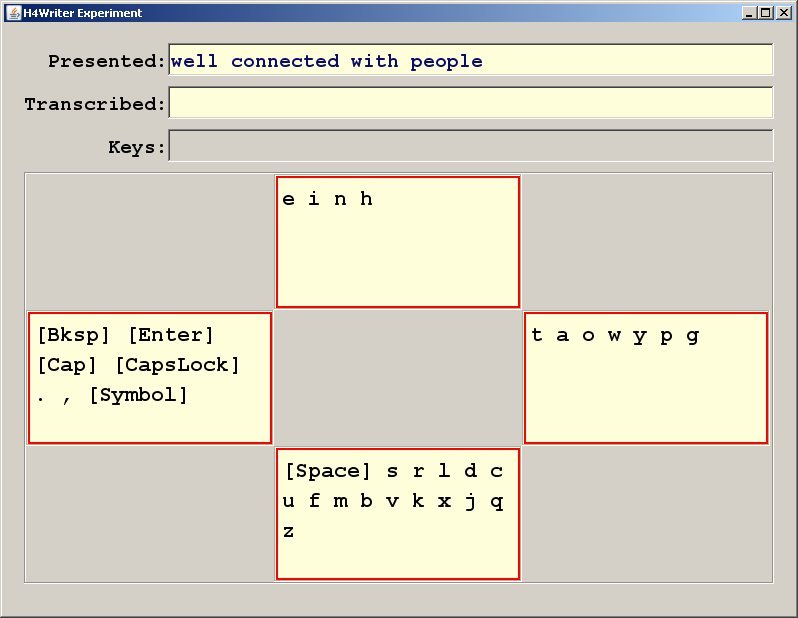This screenshot has height=618, width=798.
Task: Maximize the H4Writer Experiment window
Action: point(766,13)
